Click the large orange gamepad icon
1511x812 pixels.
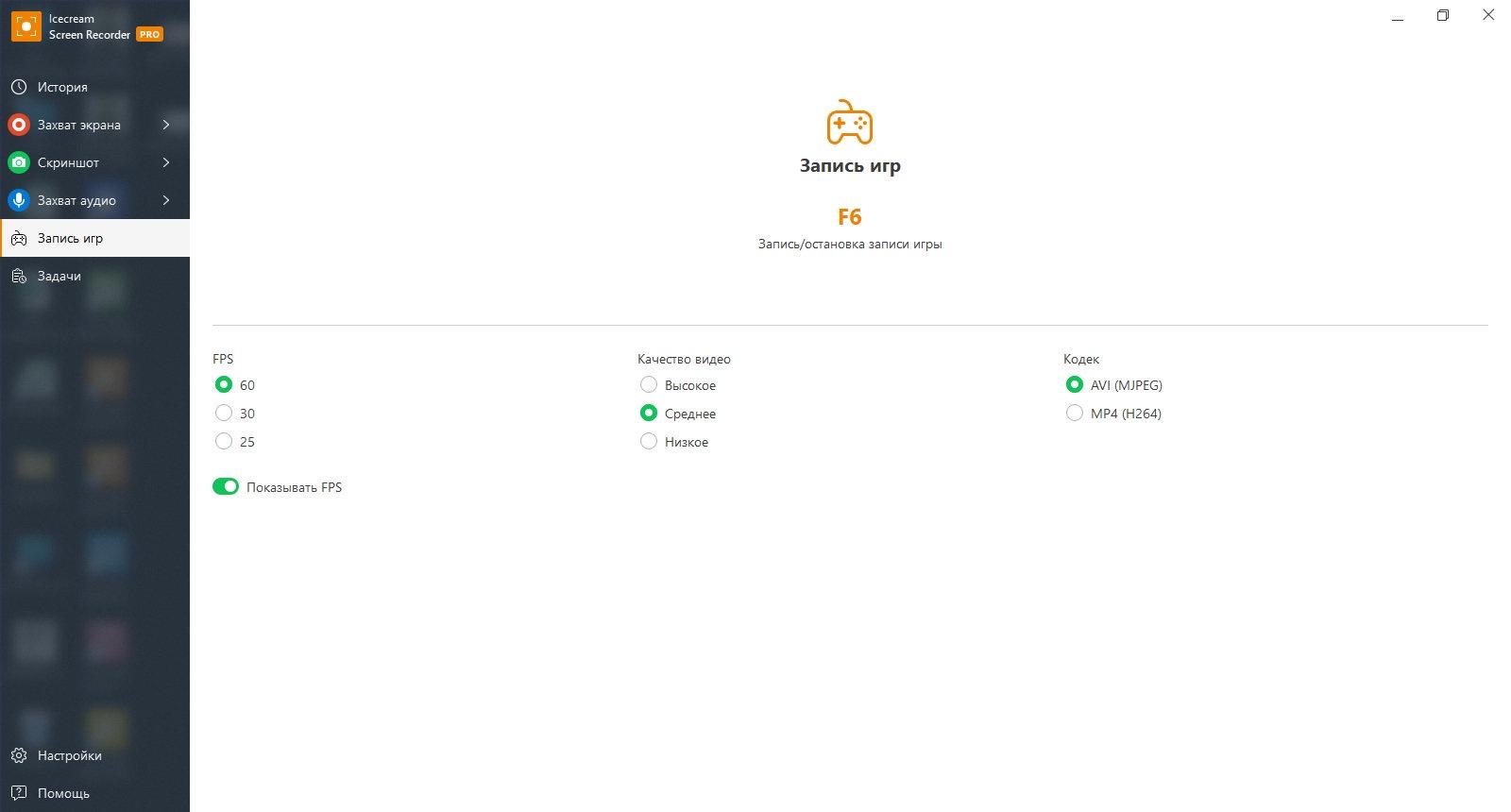click(850, 123)
